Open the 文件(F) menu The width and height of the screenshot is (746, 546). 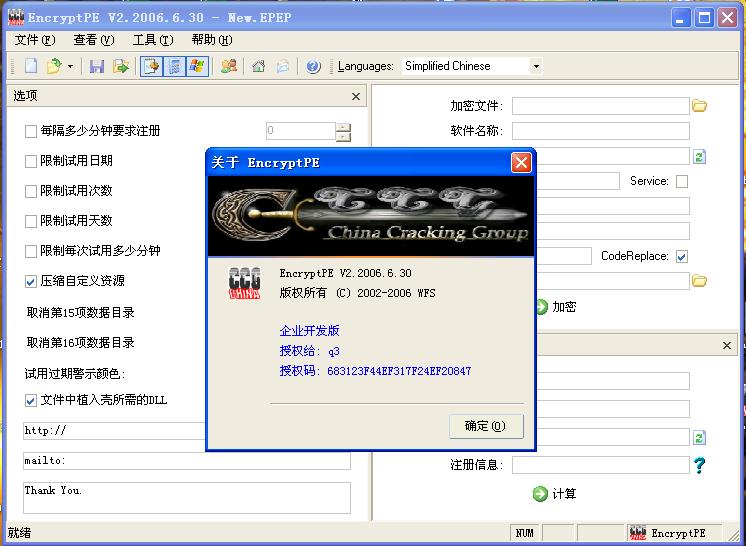tap(35, 40)
